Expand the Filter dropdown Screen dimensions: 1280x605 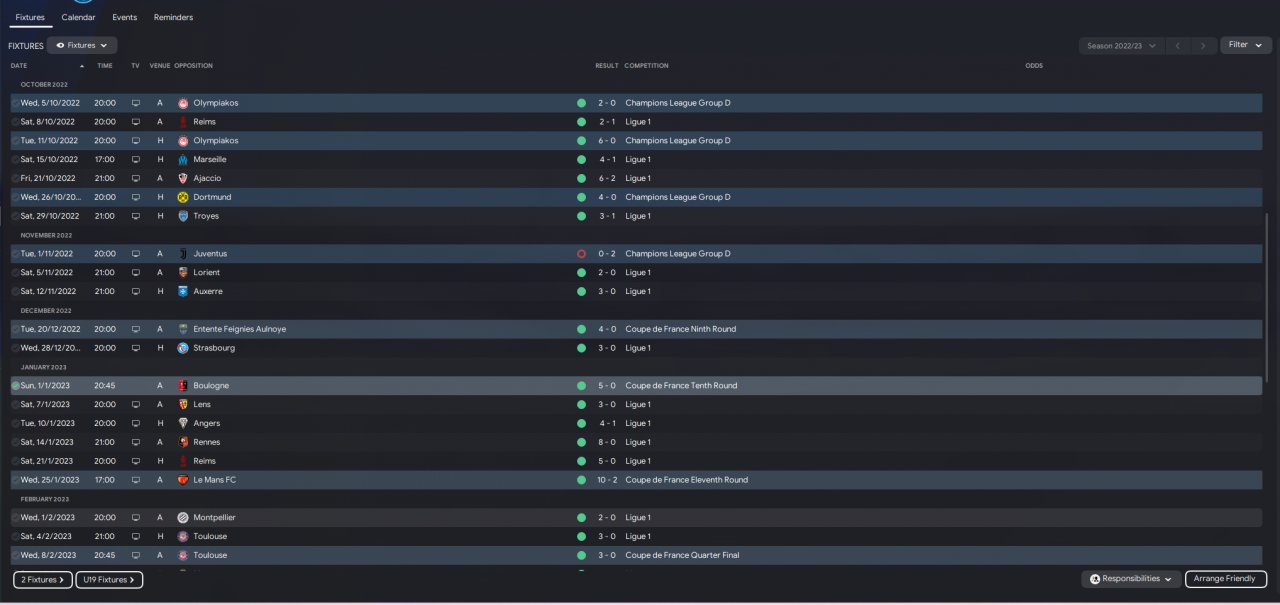click(1245, 45)
